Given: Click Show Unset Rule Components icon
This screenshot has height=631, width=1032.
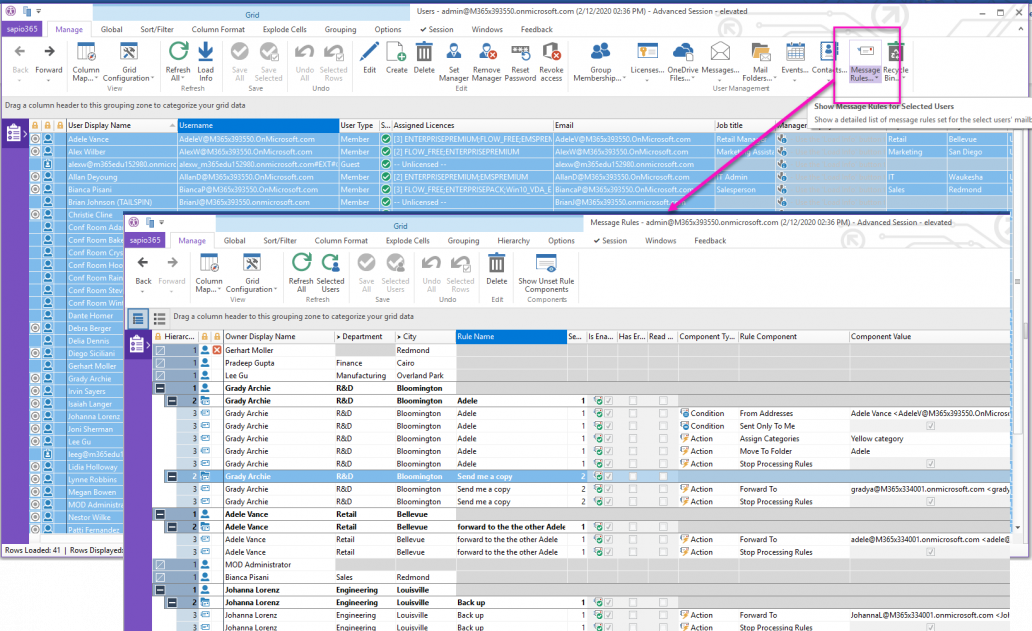Looking at the screenshot, I should click(546, 263).
